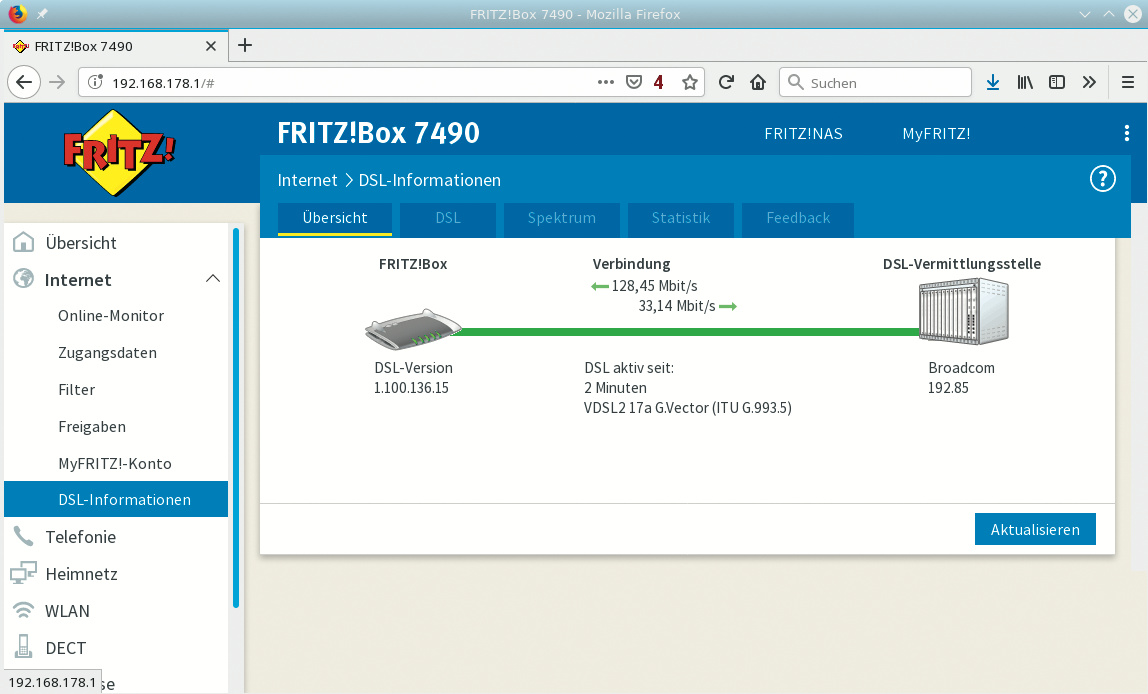
Task: Click the WLAN wifi icon
Action: [x=23, y=611]
